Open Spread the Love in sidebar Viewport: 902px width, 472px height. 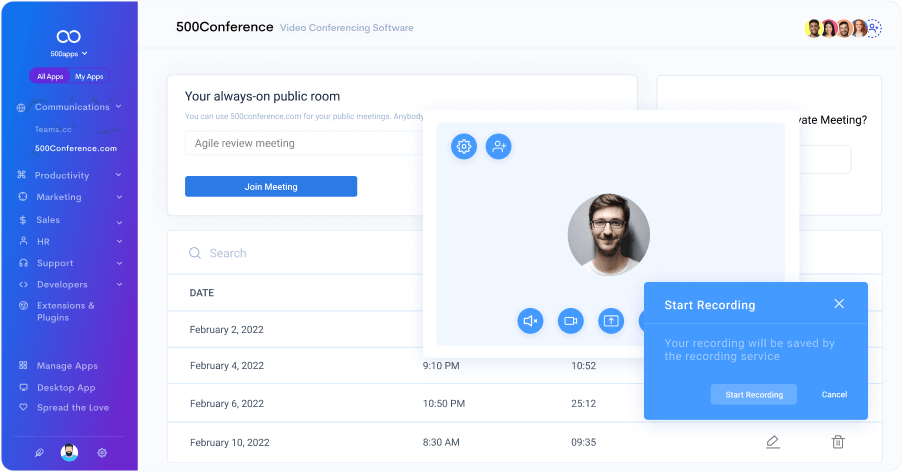pos(73,408)
